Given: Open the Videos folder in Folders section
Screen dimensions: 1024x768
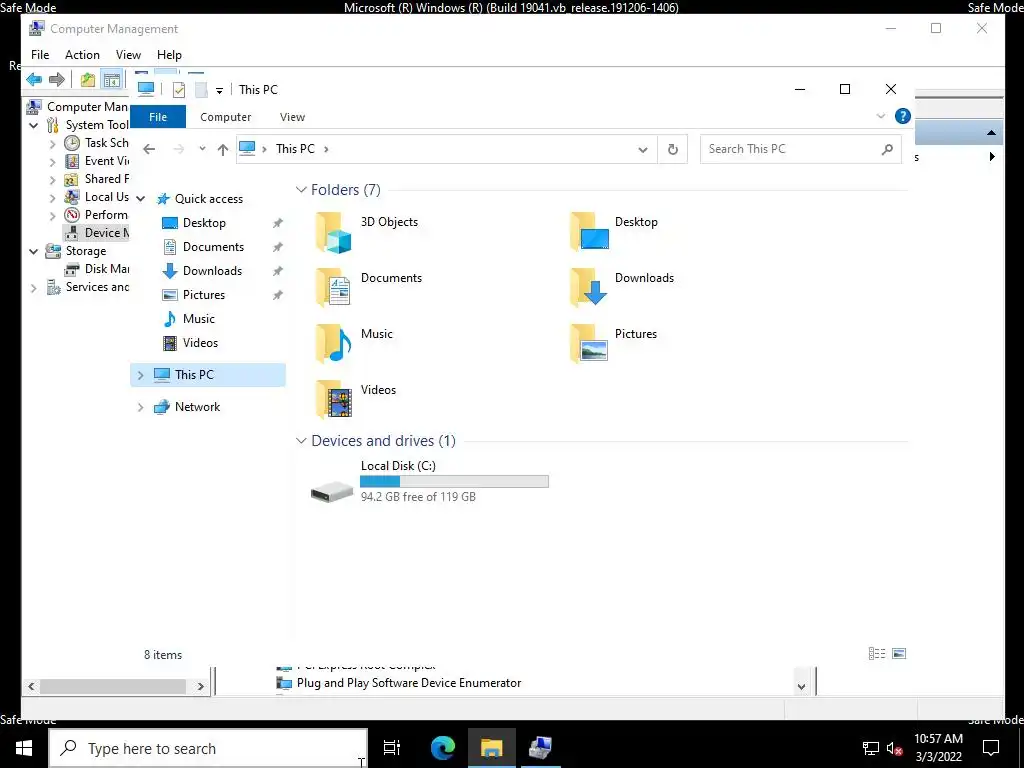Looking at the screenshot, I should pyautogui.click(x=356, y=399).
